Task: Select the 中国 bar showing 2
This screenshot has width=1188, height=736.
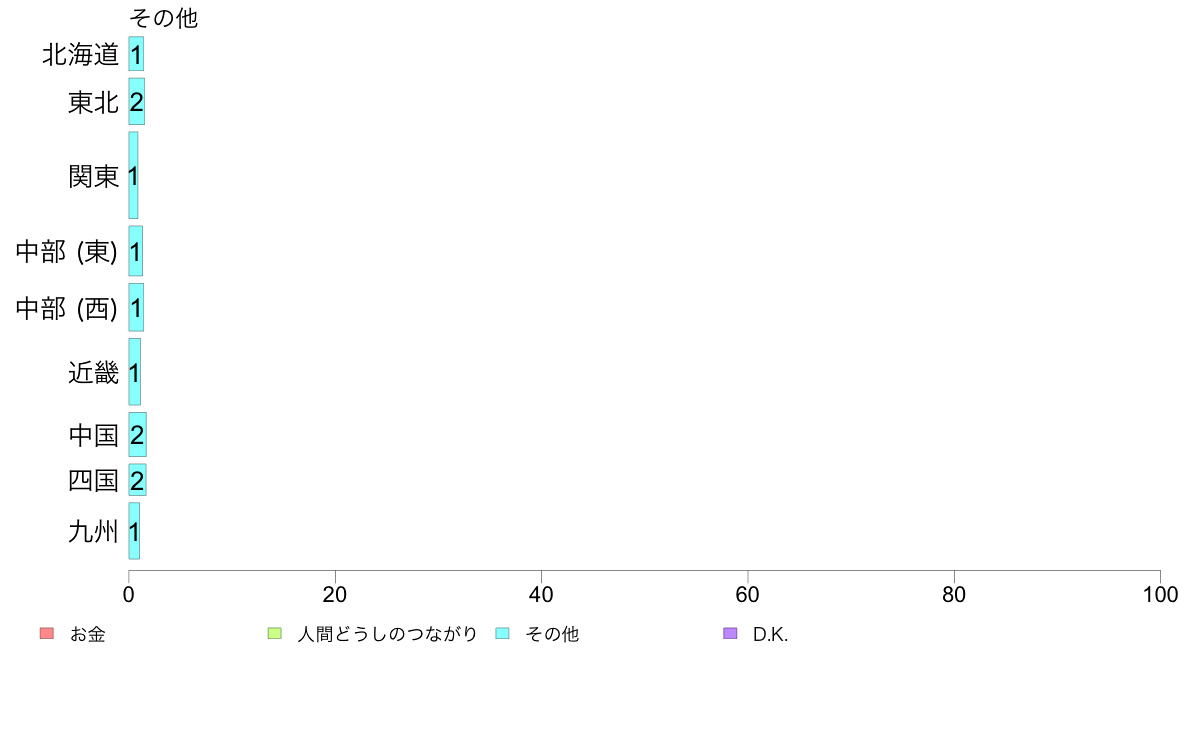Action: 137,434
